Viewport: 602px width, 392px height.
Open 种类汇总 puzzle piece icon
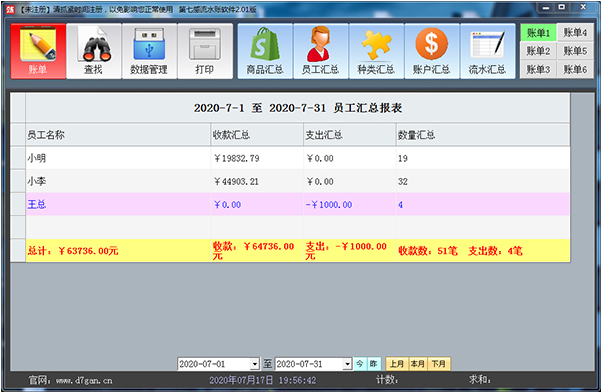coord(376,51)
